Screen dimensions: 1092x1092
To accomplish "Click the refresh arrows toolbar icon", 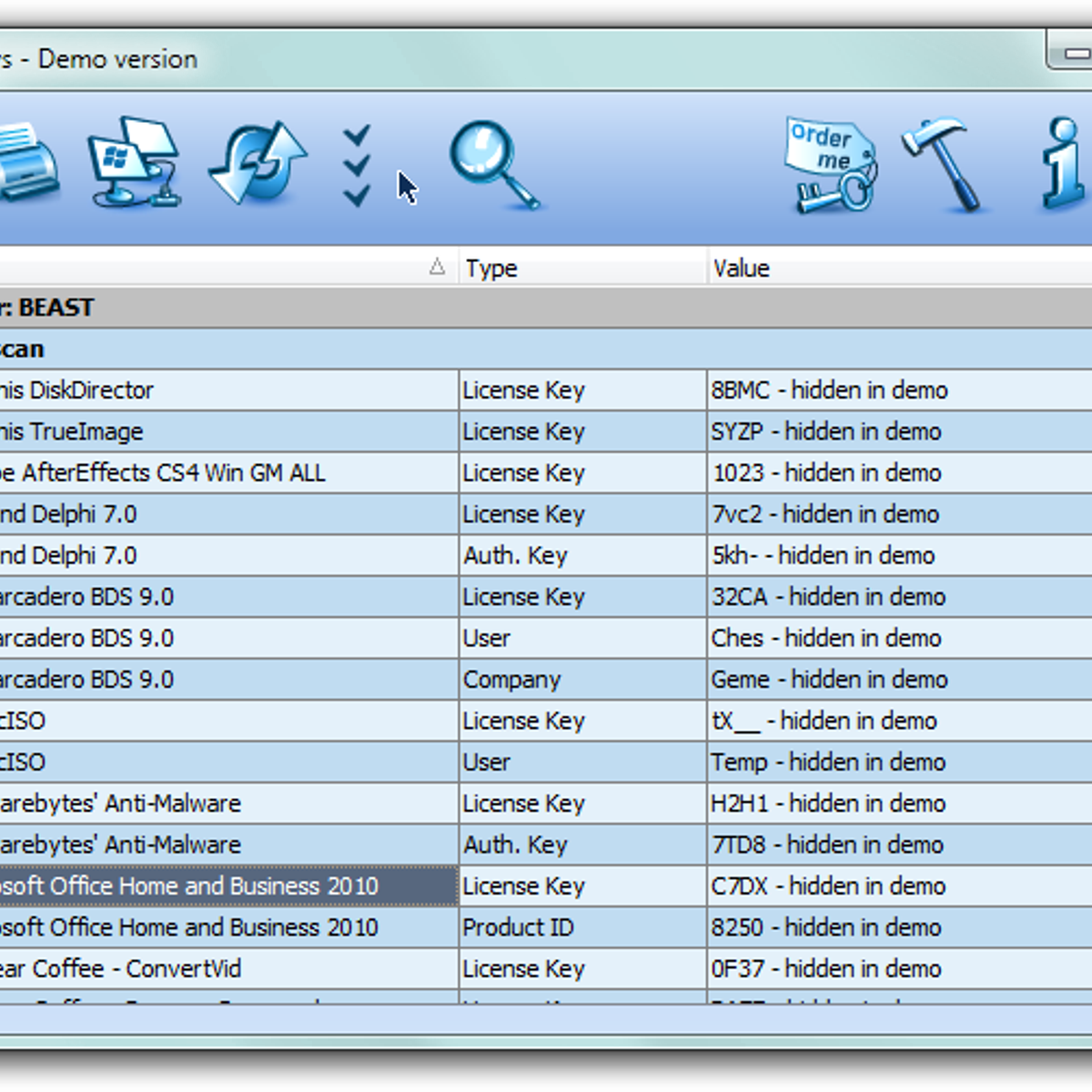I will click(258, 164).
